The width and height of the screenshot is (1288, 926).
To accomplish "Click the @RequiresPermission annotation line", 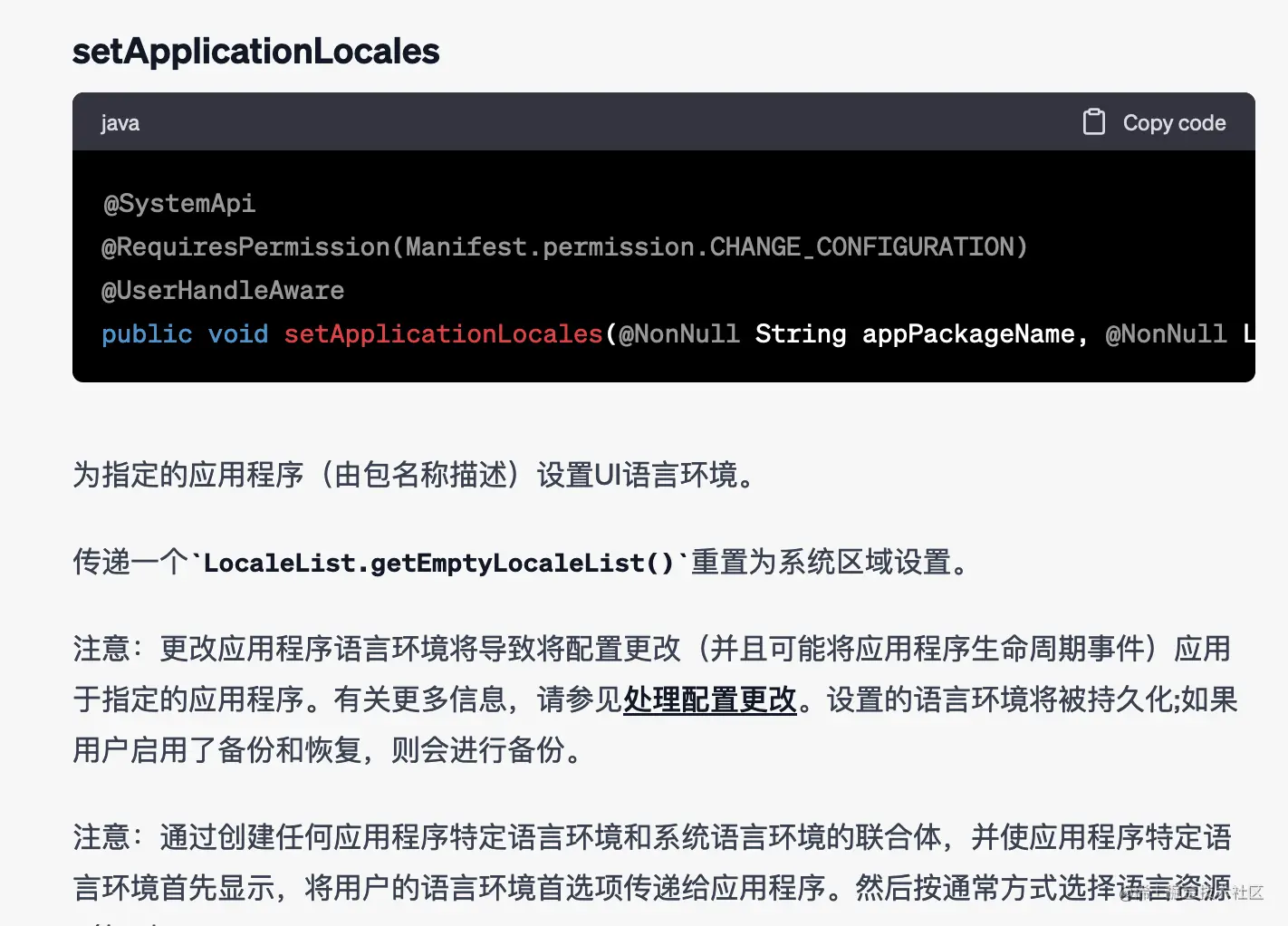I will tap(565, 247).
